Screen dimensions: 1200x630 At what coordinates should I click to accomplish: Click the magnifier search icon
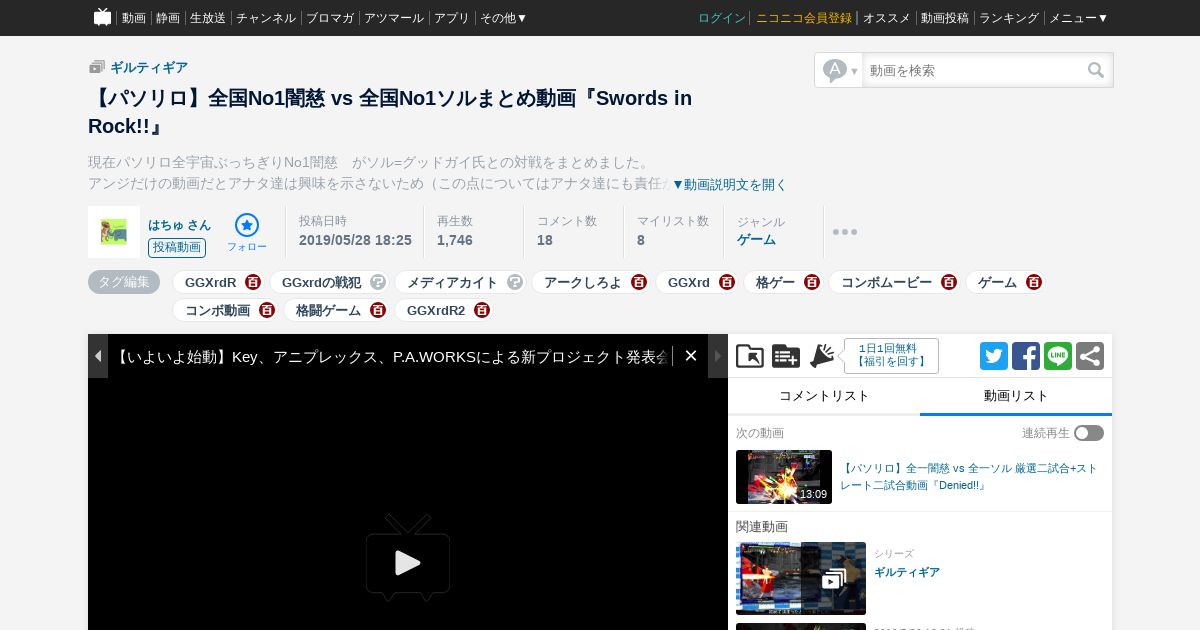click(1096, 70)
